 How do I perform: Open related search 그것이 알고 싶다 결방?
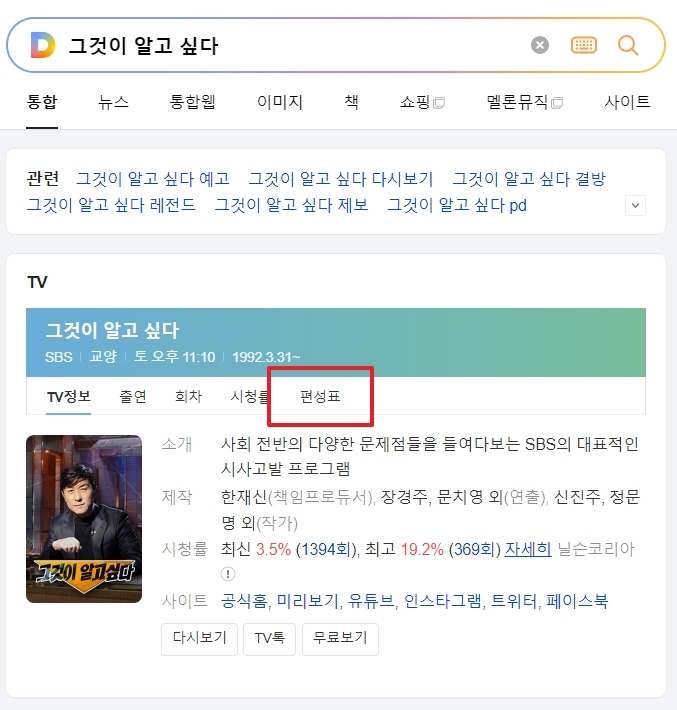click(529, 179)
